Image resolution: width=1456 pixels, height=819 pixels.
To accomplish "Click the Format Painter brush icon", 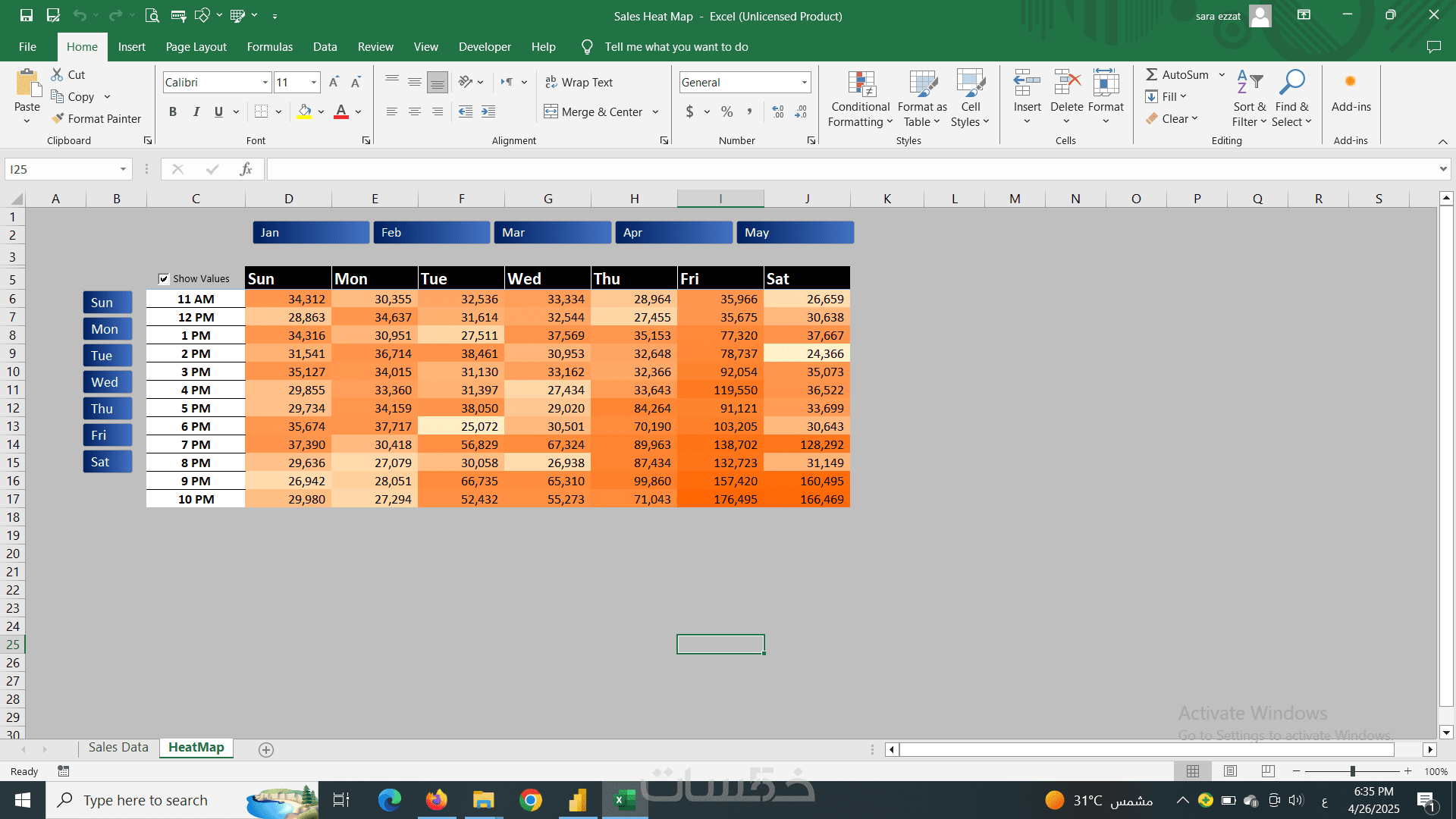I will pos(58,118).
